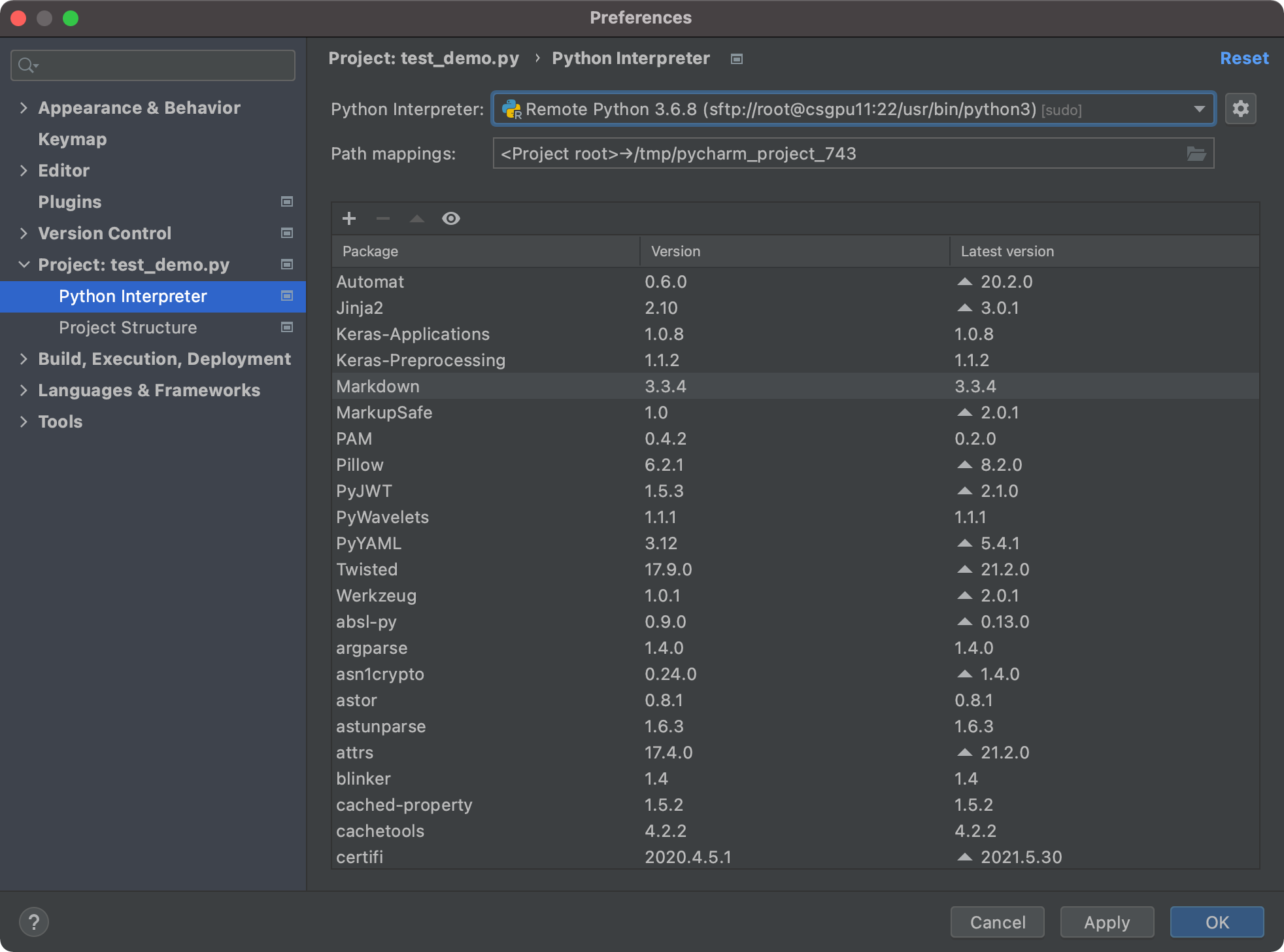Expand the Tools section
Image resolution: width=1284 pixels, height=952 pixels.
click(x=24, y=421)
